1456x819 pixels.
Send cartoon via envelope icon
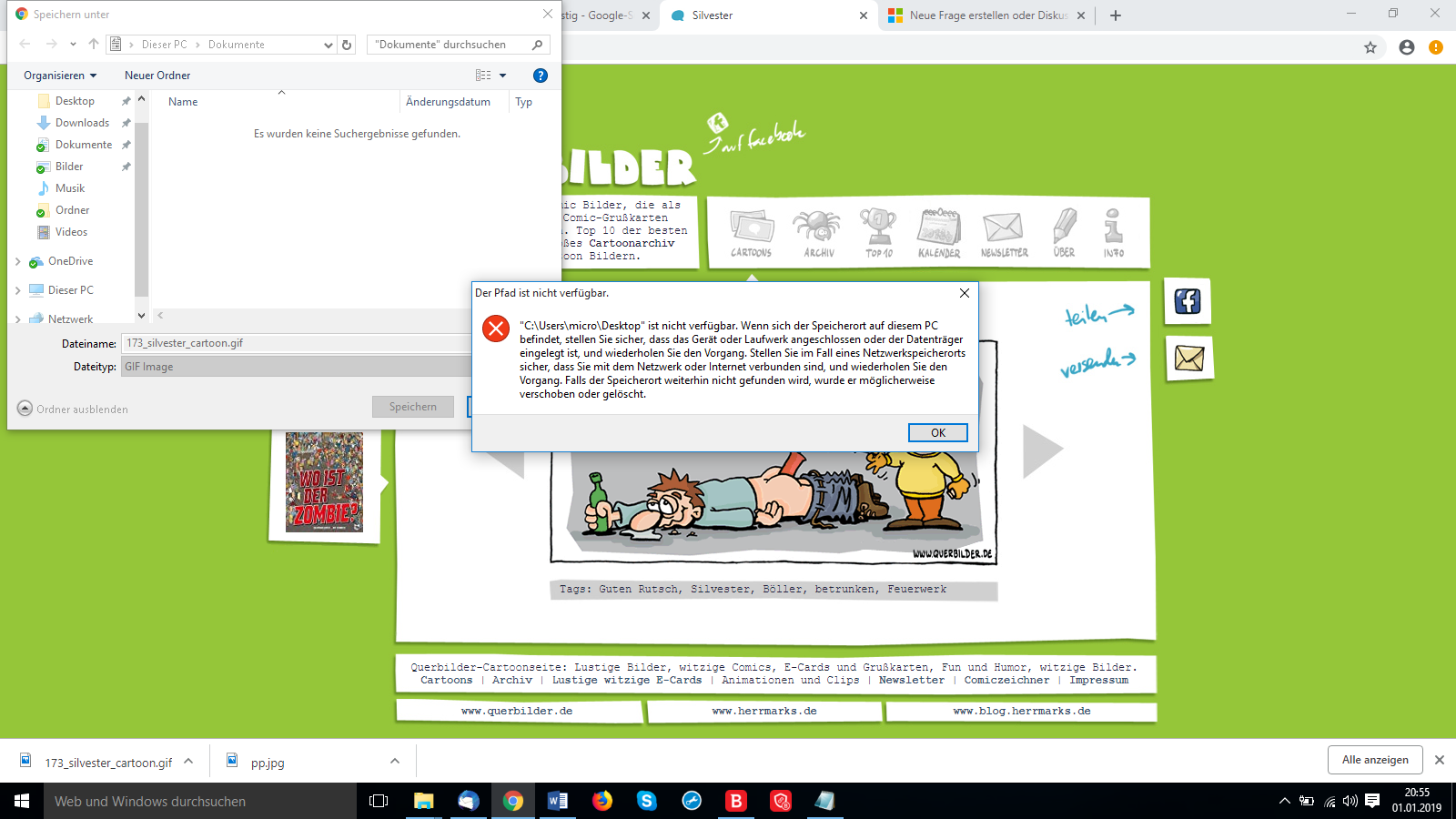pyautogui.click(x=1189, y=359)
